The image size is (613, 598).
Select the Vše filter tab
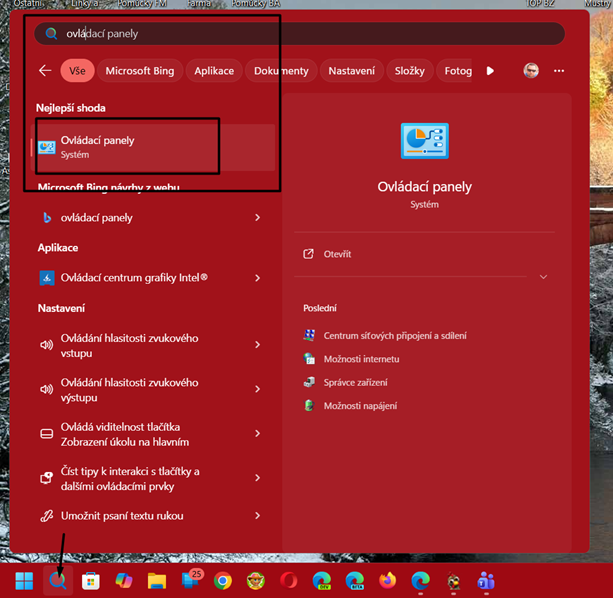(77, 71)
